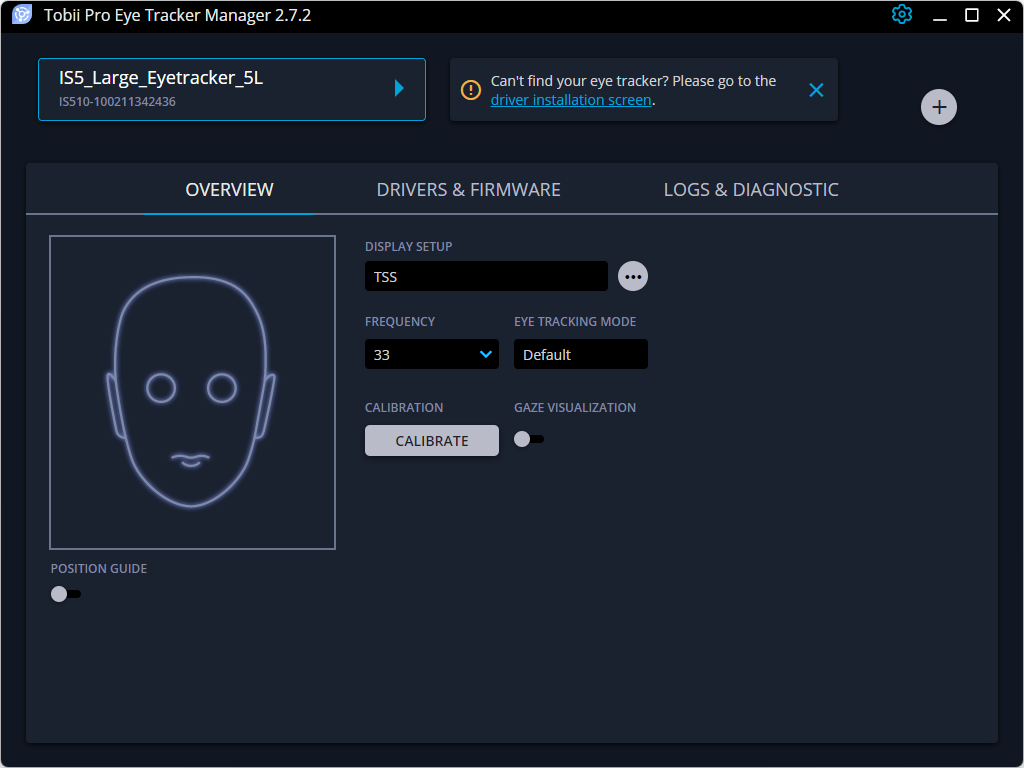1024x768 pixels.
Task: Open display setup options ellipsis button
Action: point(632,276)
